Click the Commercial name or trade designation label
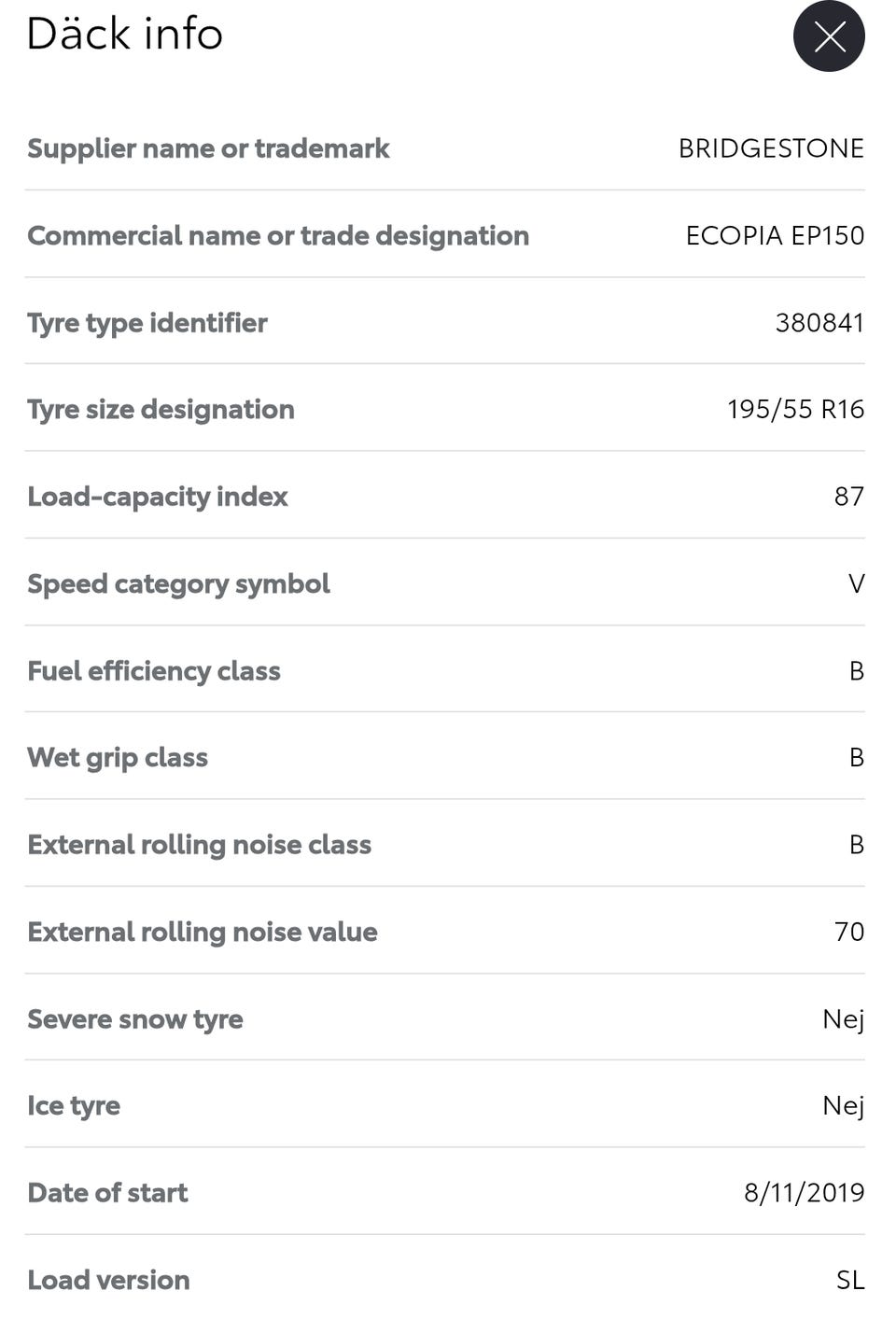This screenshot has height=1319, width=896. coord(278,235)
